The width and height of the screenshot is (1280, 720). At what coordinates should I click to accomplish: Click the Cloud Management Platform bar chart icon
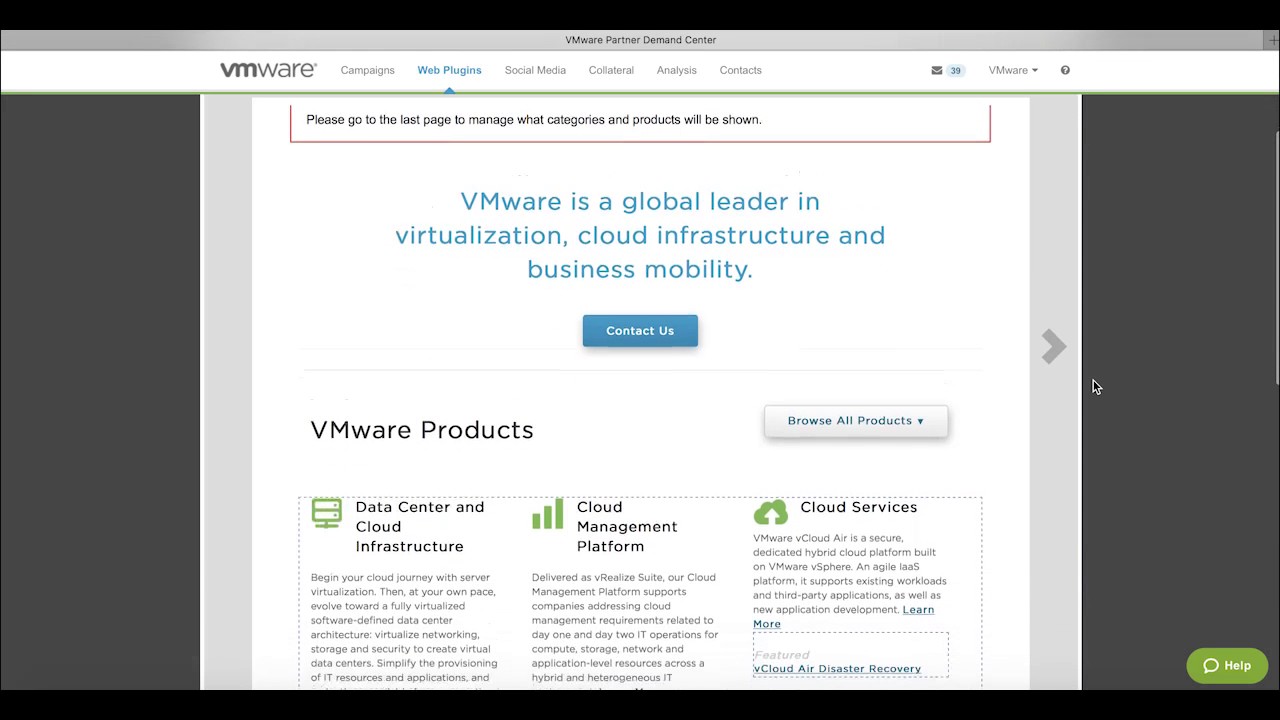pos(548,514)
